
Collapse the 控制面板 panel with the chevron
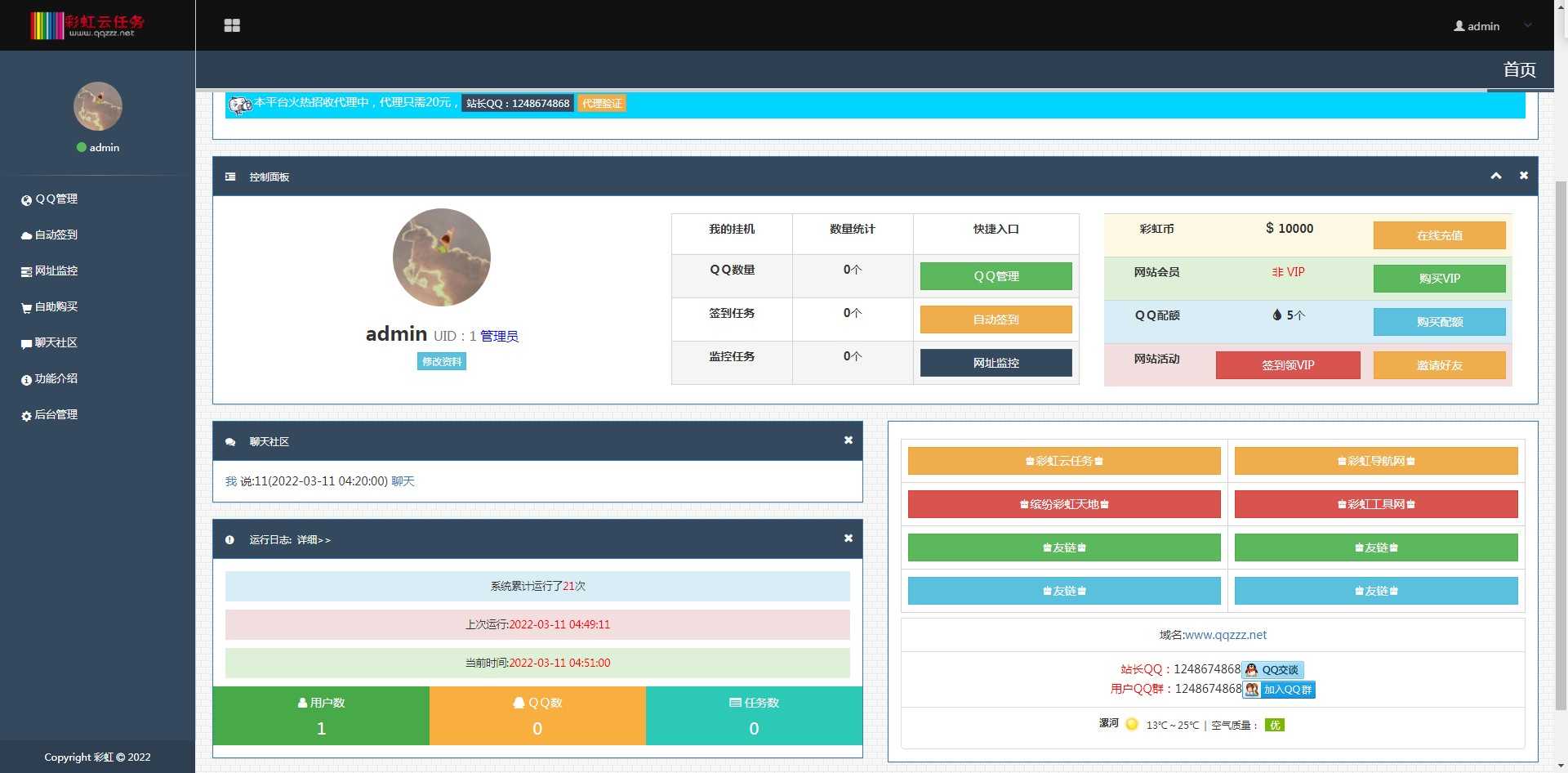[x=1496, y=176]
